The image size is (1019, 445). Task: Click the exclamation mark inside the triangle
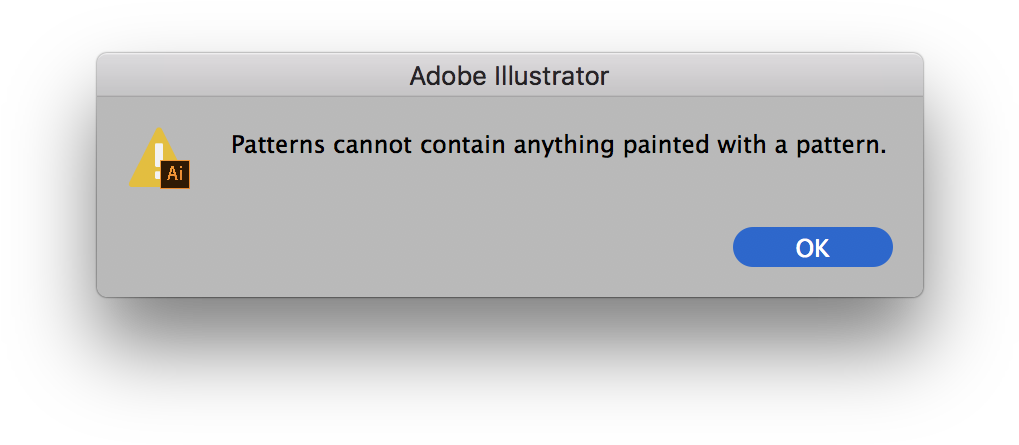159,162
